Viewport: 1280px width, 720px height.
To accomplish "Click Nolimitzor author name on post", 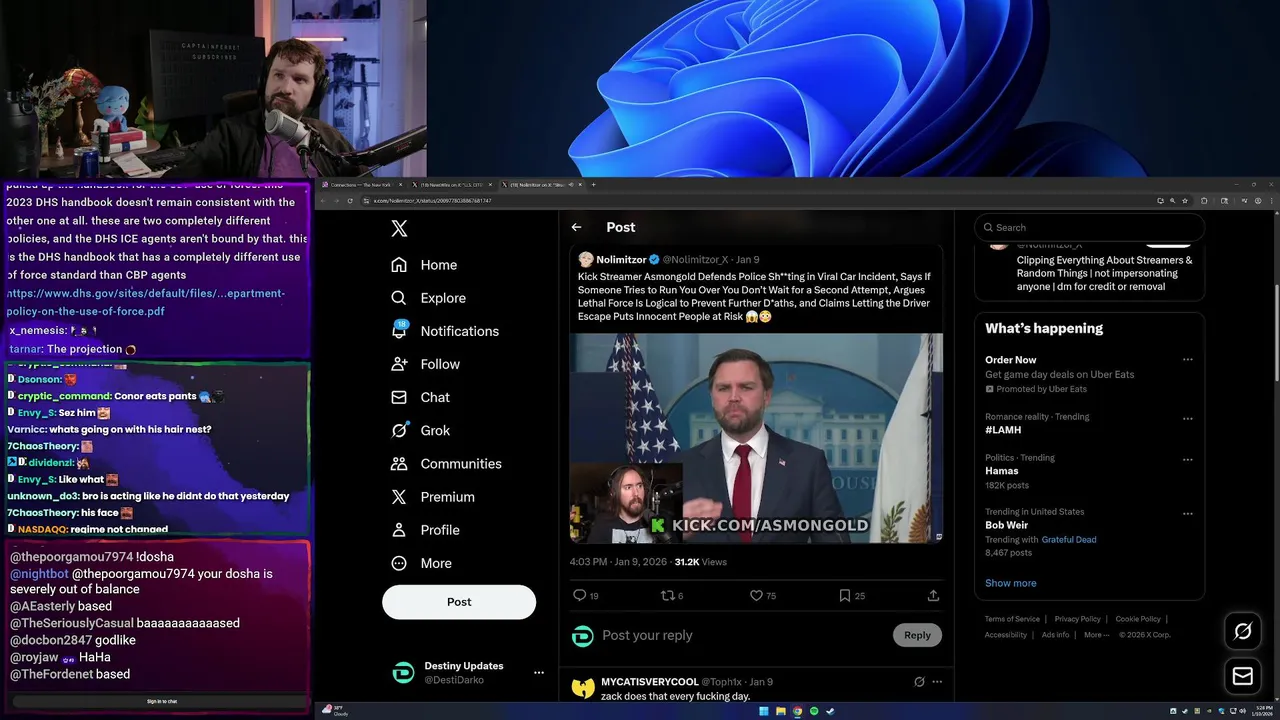I will (621, 260).
